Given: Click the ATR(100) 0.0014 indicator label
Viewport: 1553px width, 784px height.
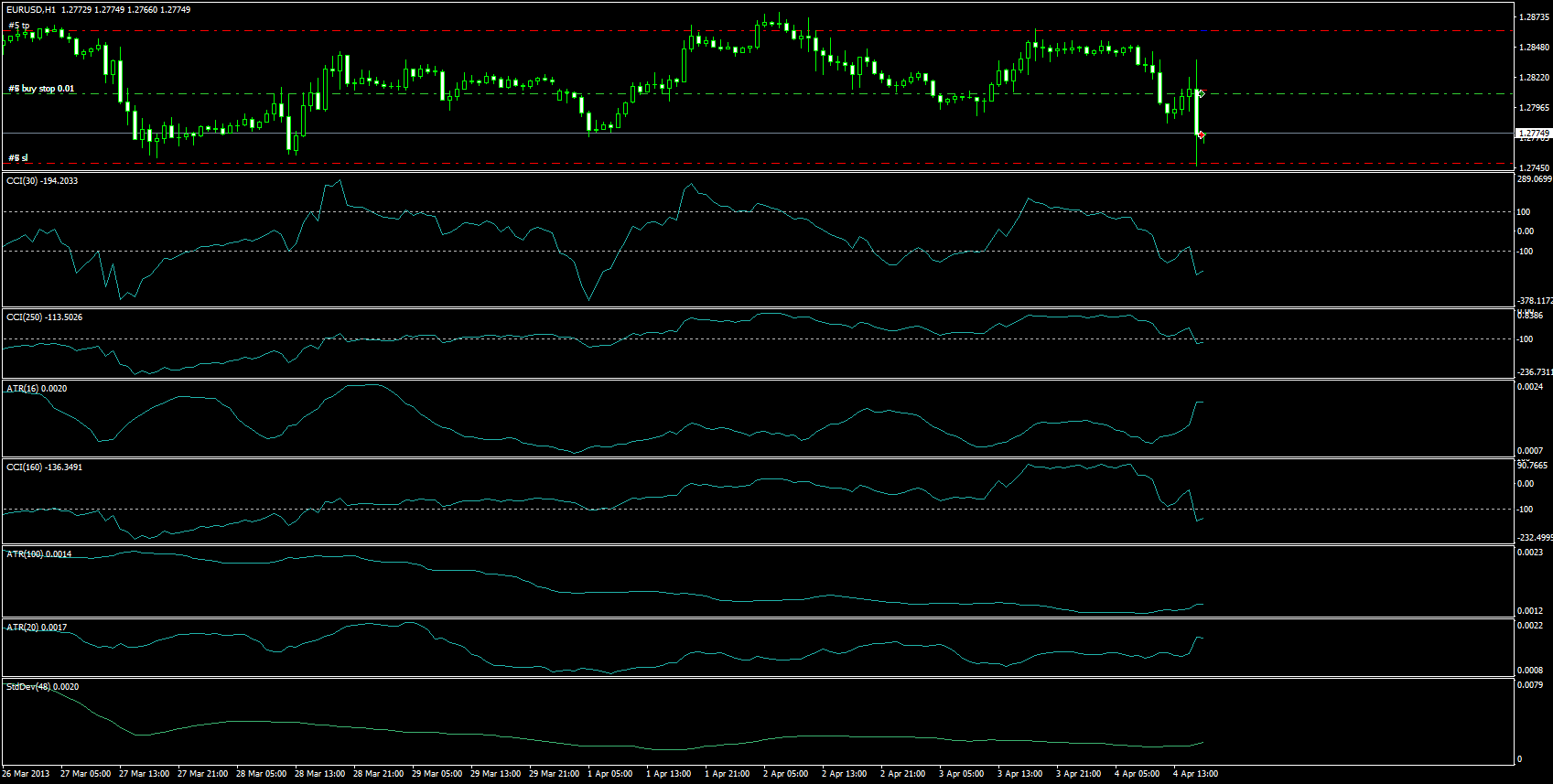Looking at the screenshot, I should (39, 554).
